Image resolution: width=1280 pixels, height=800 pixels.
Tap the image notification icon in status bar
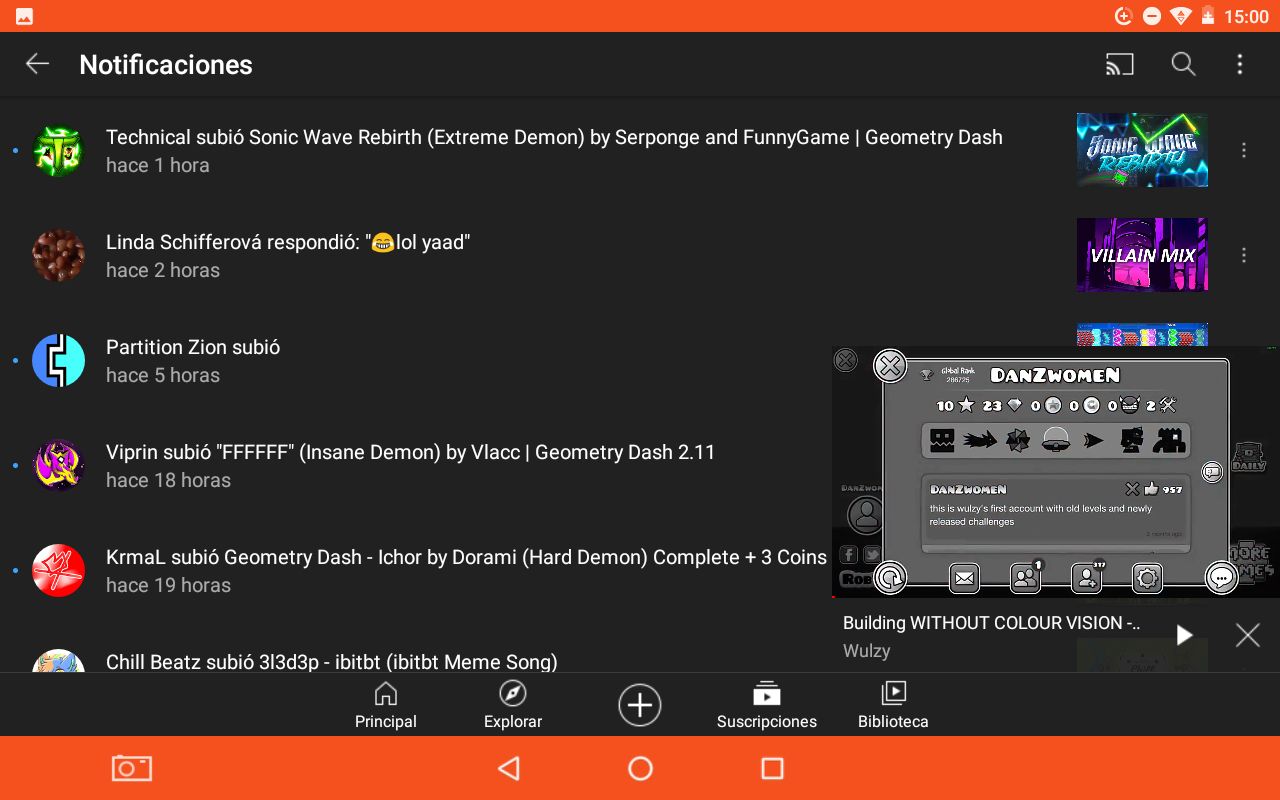(x=24, y=16)
